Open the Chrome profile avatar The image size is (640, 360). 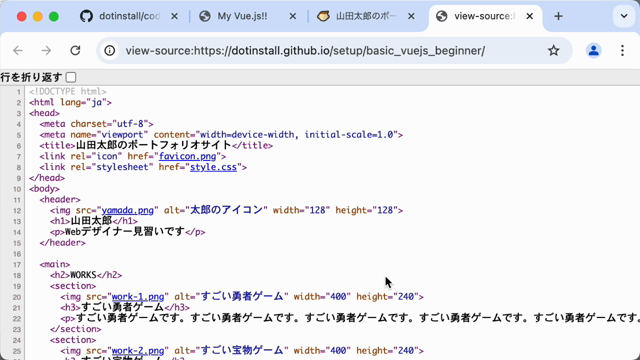click(x=593, y=51)
